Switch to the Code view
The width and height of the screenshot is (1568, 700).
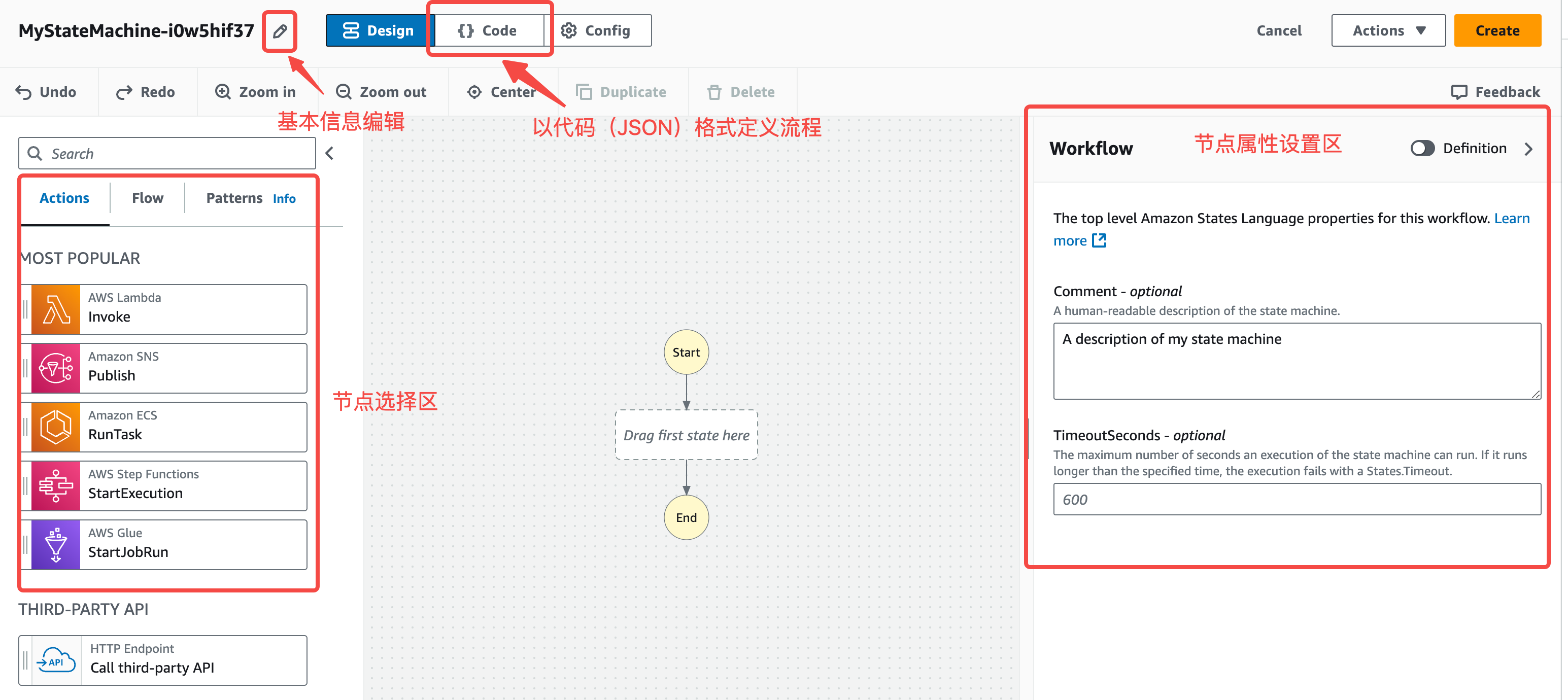[488, 30]
